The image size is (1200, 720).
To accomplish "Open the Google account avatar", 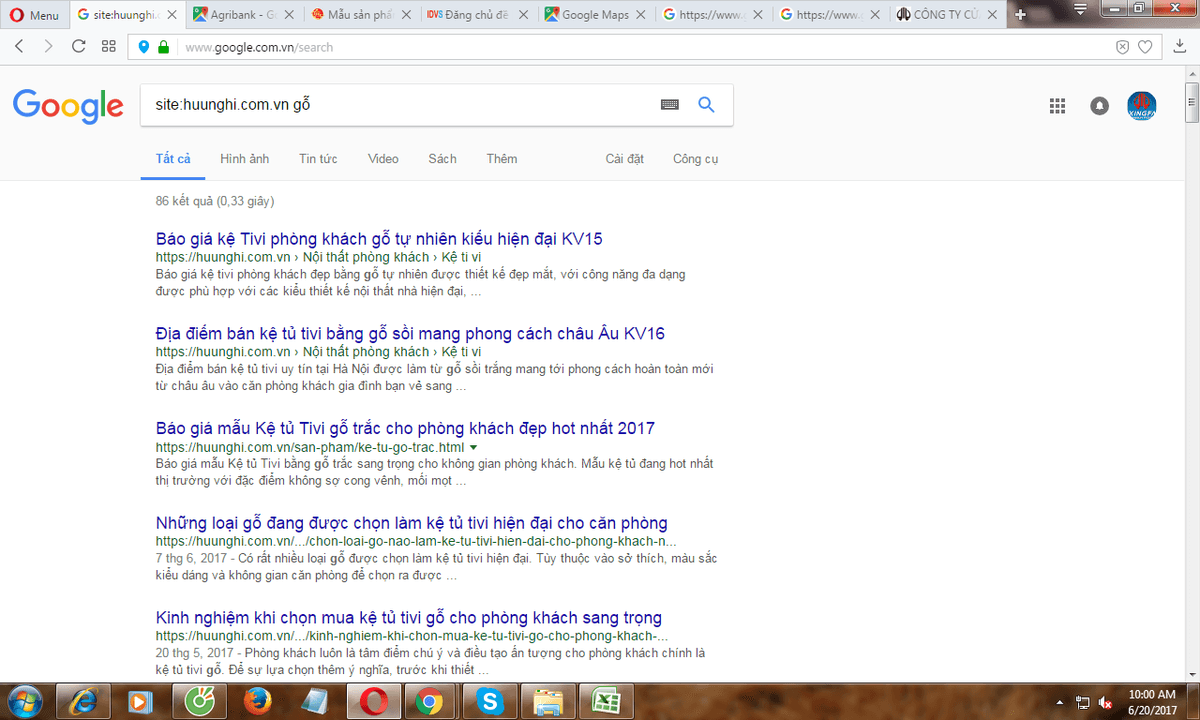I will click(x=1141, y=105).
